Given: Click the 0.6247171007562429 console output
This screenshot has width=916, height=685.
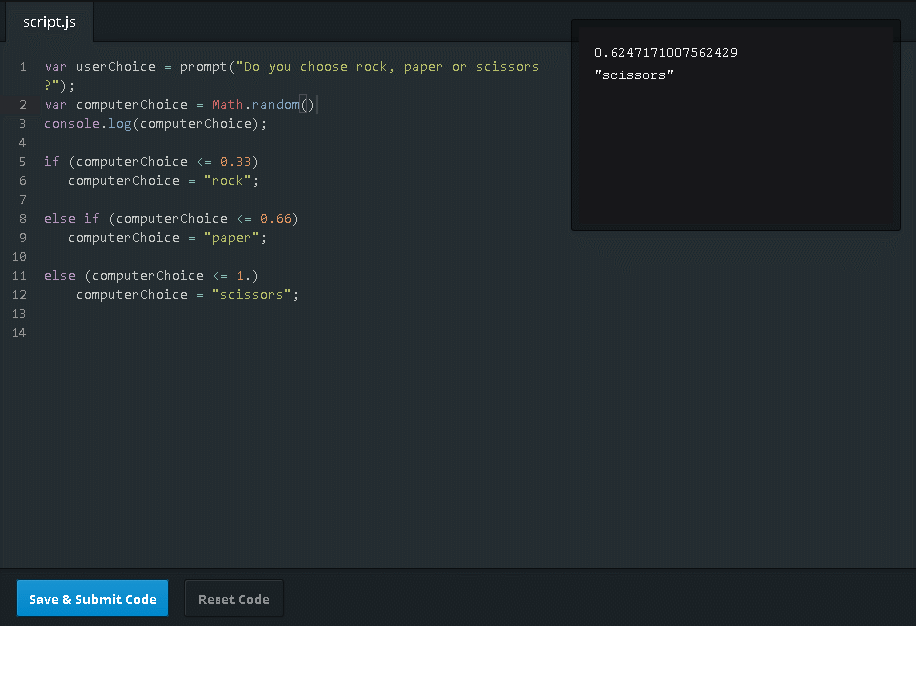Looking at the screenshot, I should click(x=666, y=53).
